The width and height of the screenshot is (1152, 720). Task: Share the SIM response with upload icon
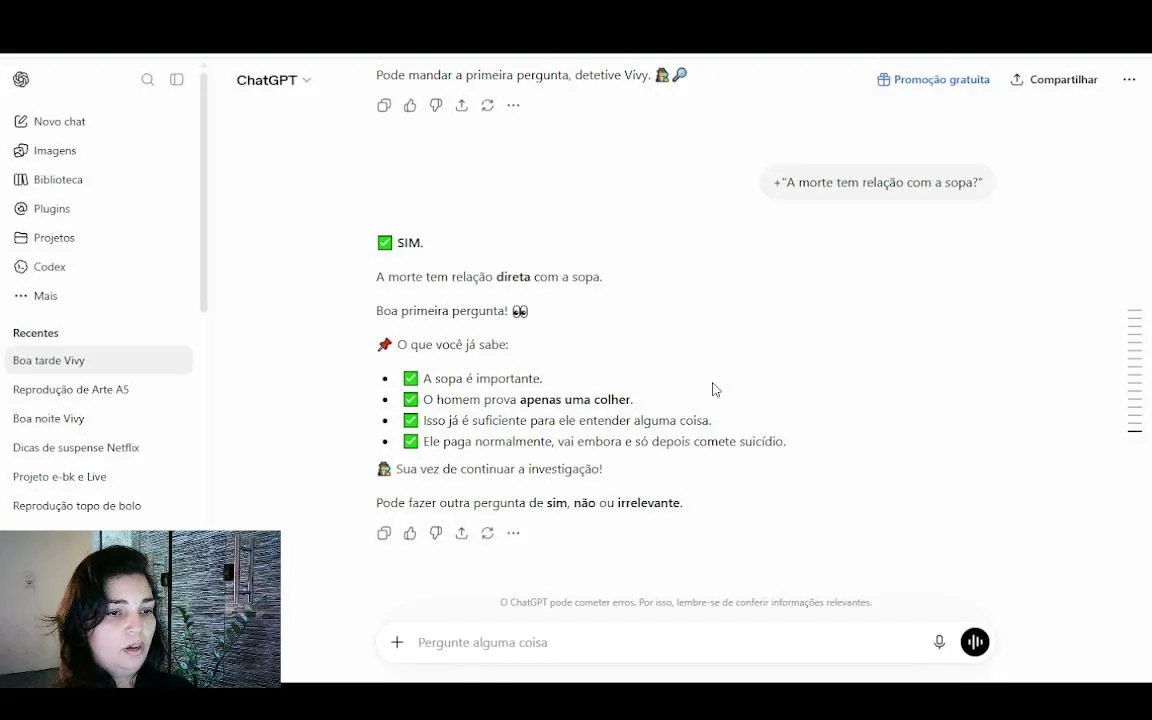point(461,533)
